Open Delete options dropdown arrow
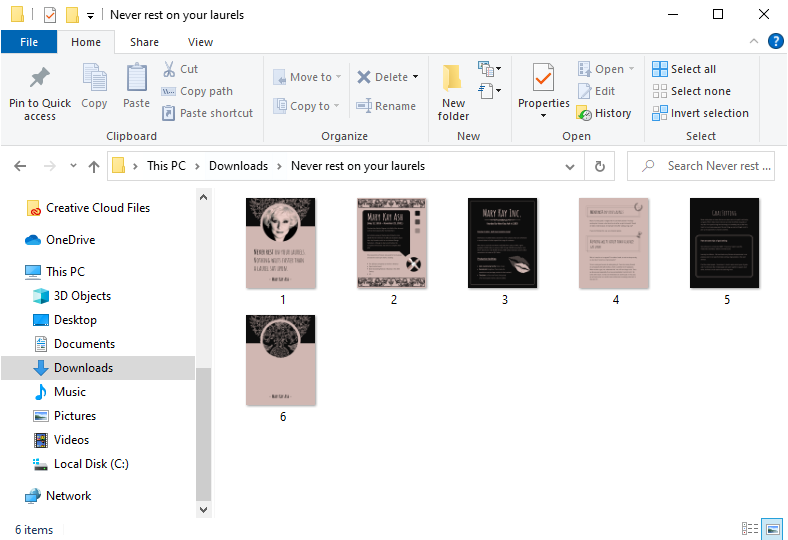Image resolution: width=788 pixels, height=540 pixels. point(416,77)
